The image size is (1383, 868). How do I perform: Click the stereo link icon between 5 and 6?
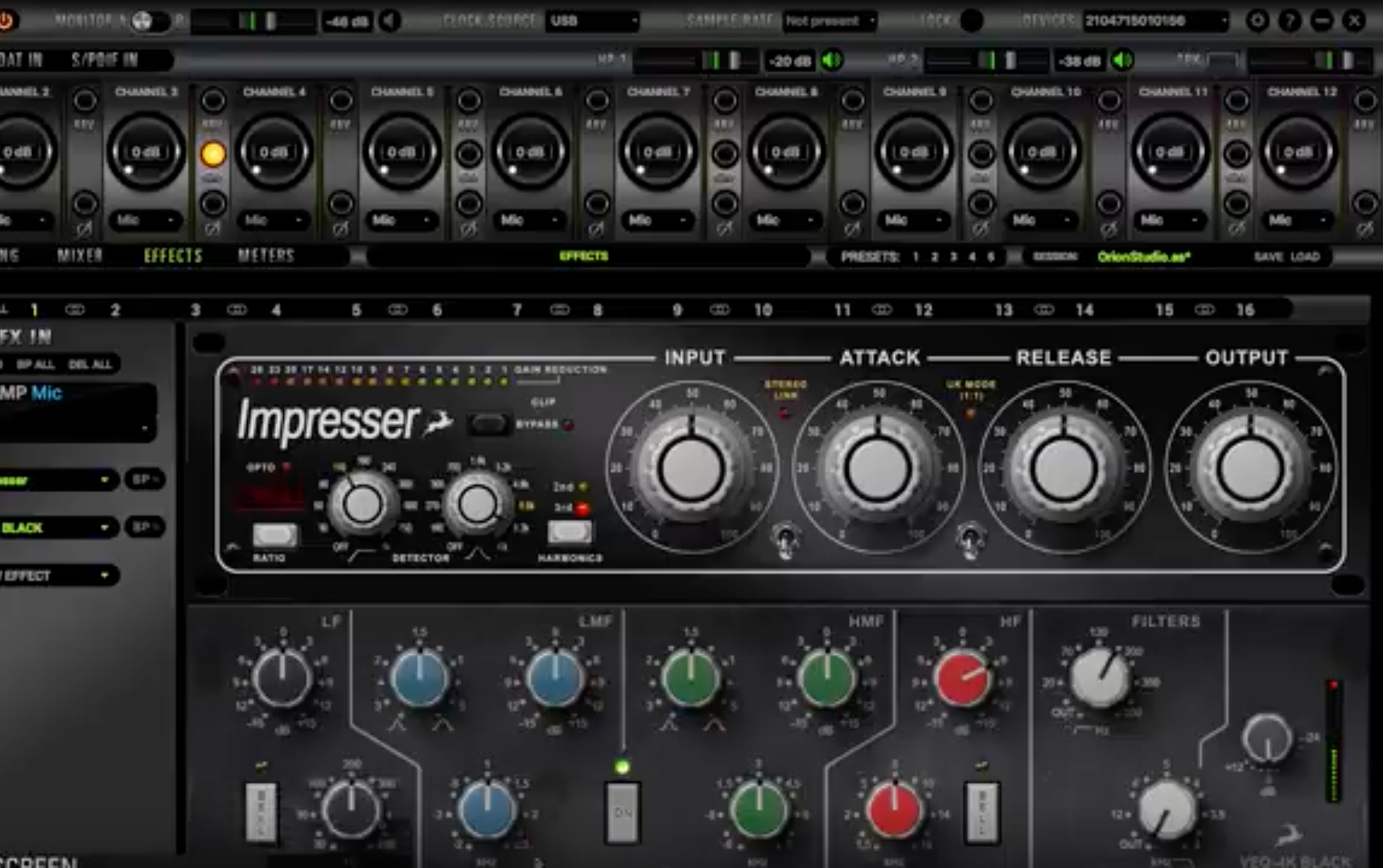pyautogui.click(x=397, y=310)
